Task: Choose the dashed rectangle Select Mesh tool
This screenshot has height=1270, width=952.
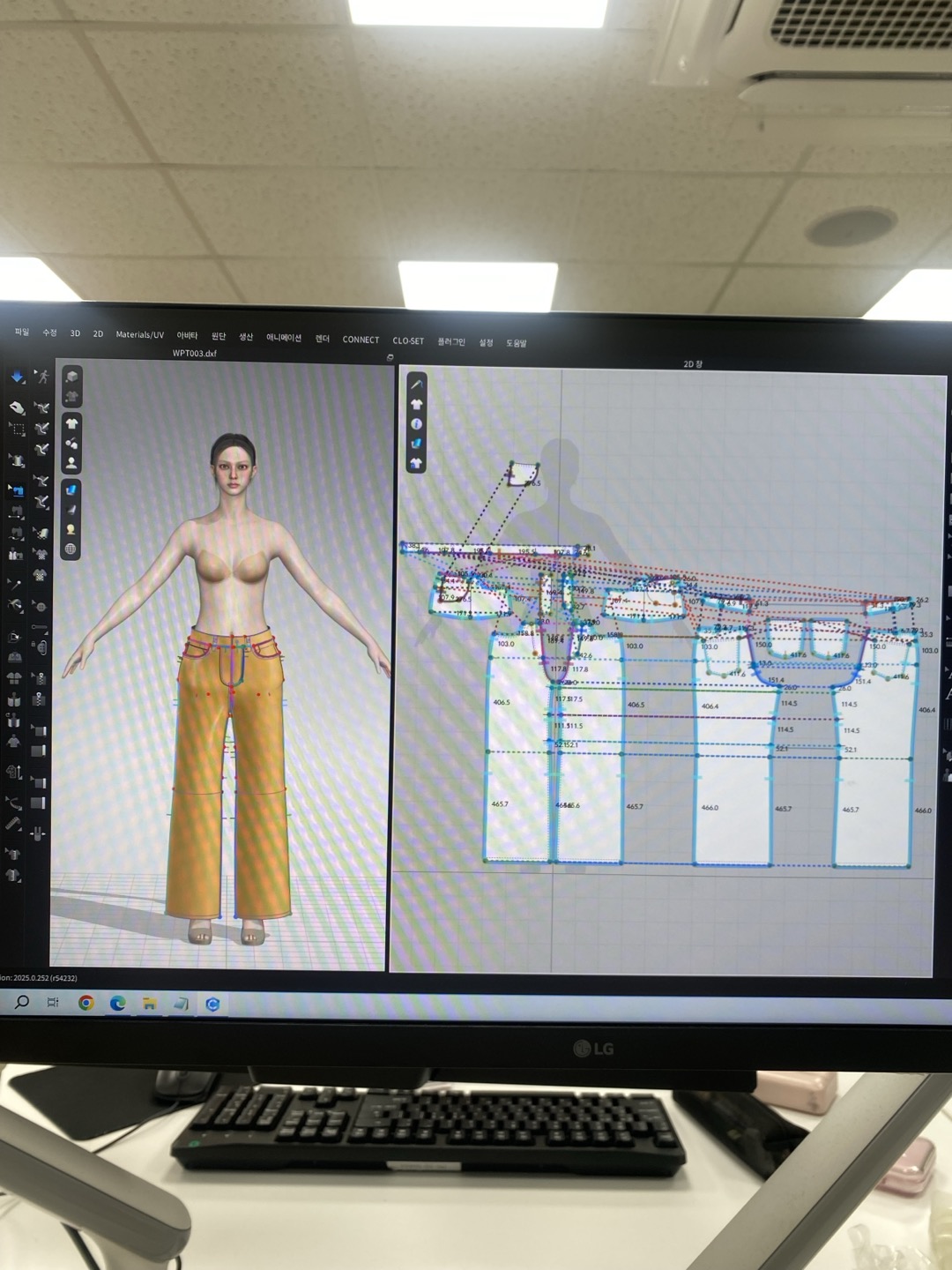Action: tap(17, 430)
